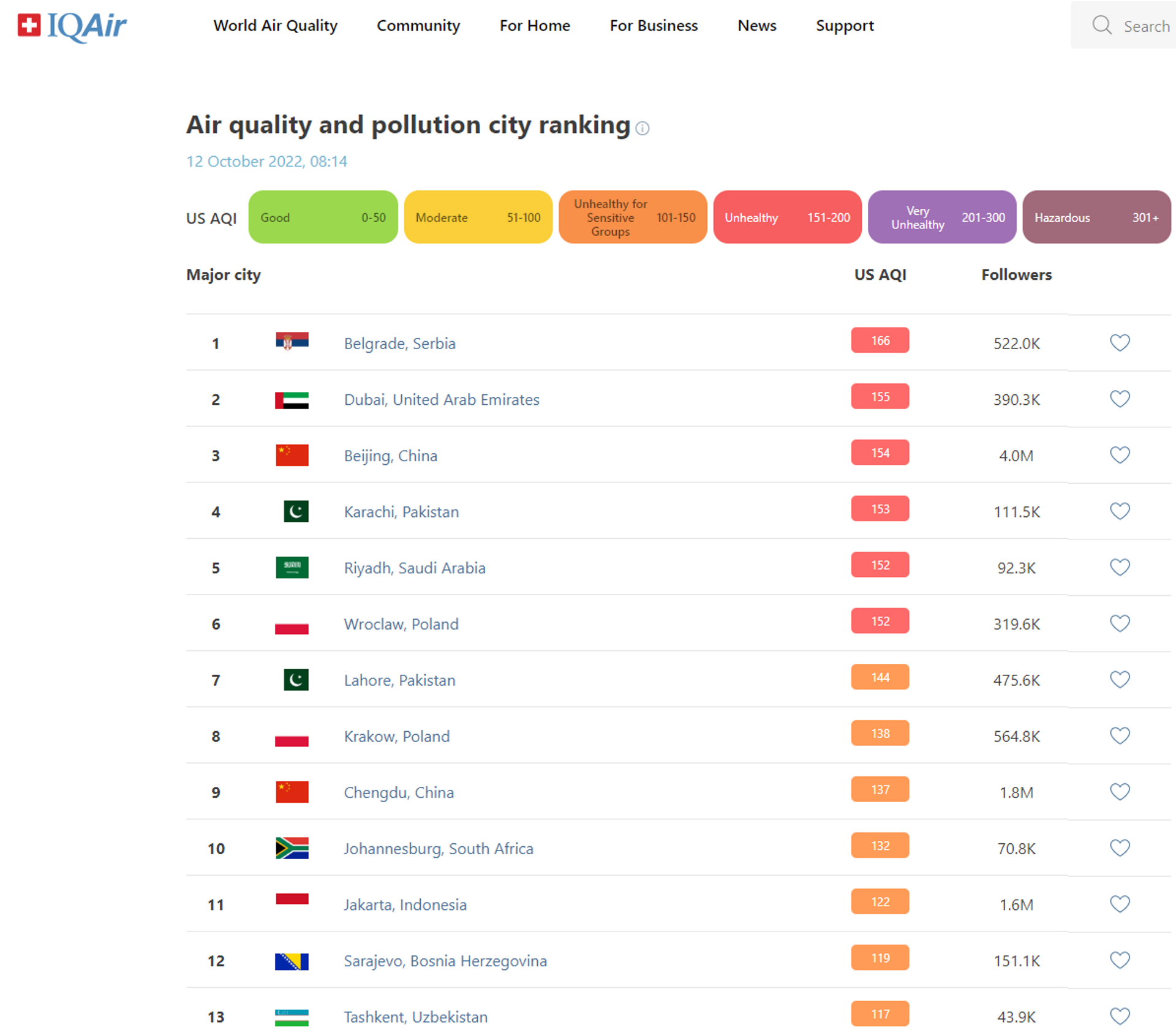Favorite Jakarta, Indonesia heart icon
1176x1030 pixels.
[1120, 904]
